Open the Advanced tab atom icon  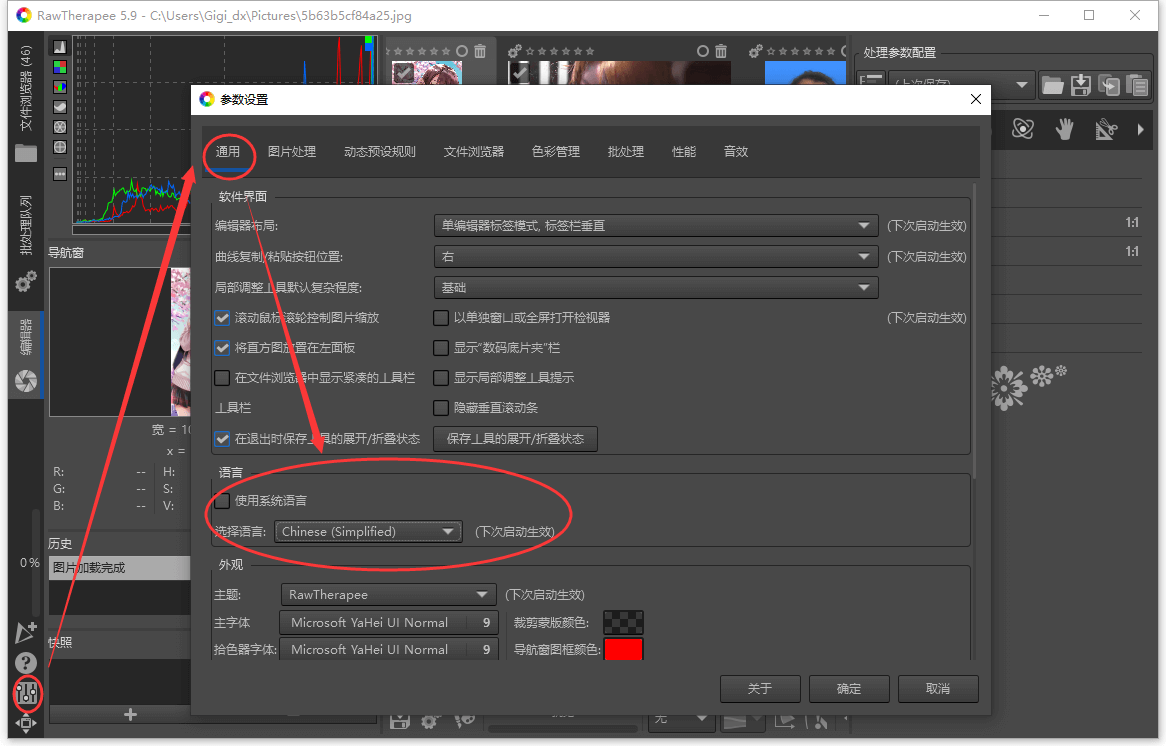click(1023, 129)
